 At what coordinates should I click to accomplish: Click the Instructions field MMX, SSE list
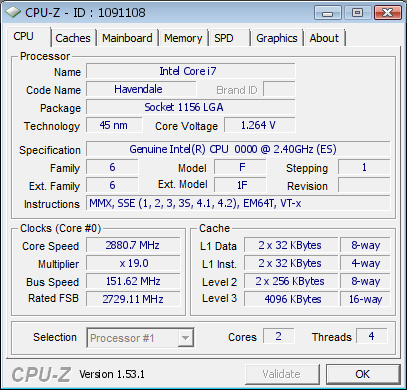point(238,203)
